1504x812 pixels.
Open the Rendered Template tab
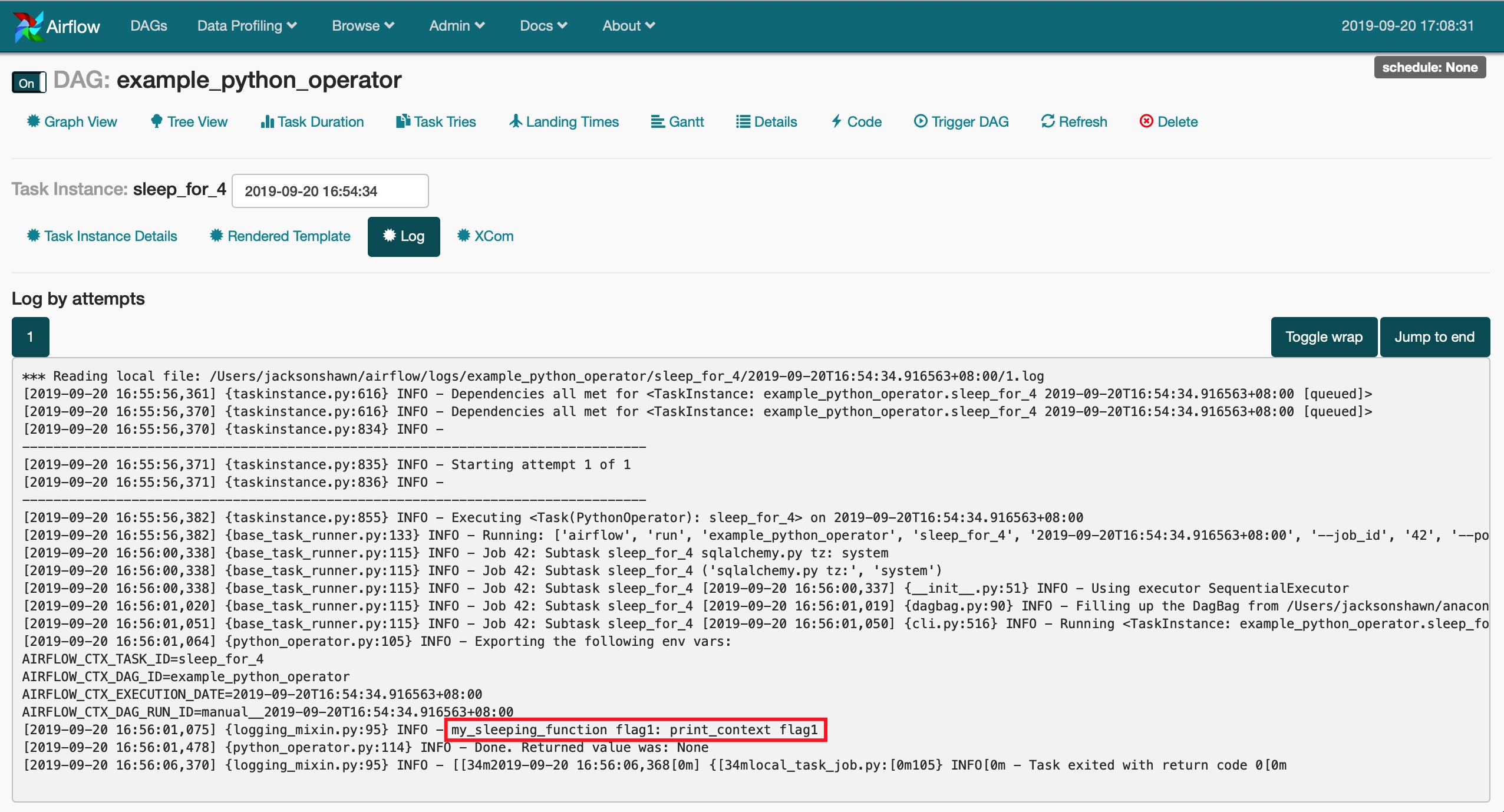[280, 236]
